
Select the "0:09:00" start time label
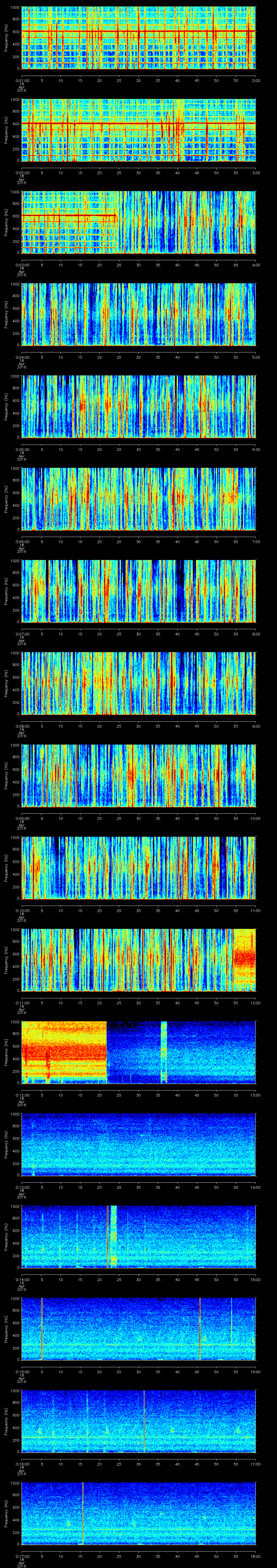point(22,818)
